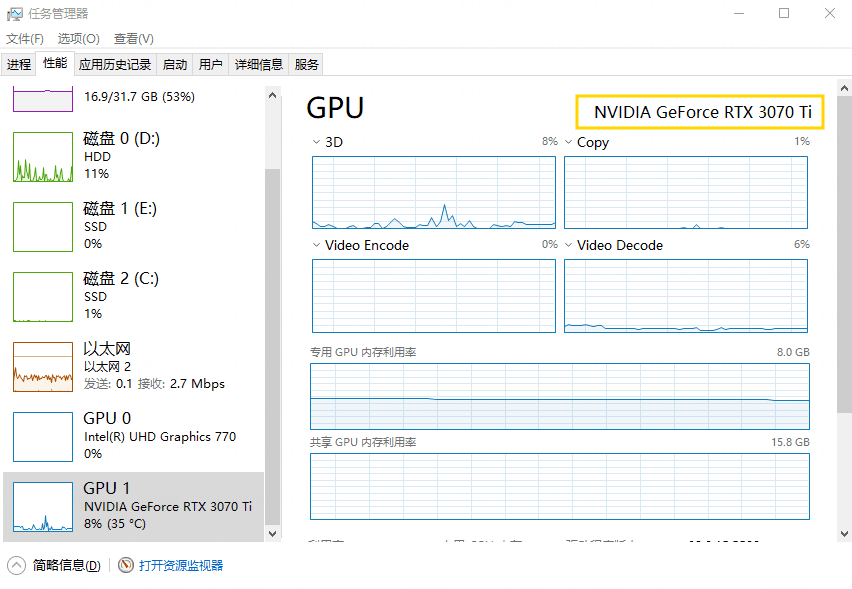
Task: Click the sidebar scroll down arrow
Action: coord(273,534)
